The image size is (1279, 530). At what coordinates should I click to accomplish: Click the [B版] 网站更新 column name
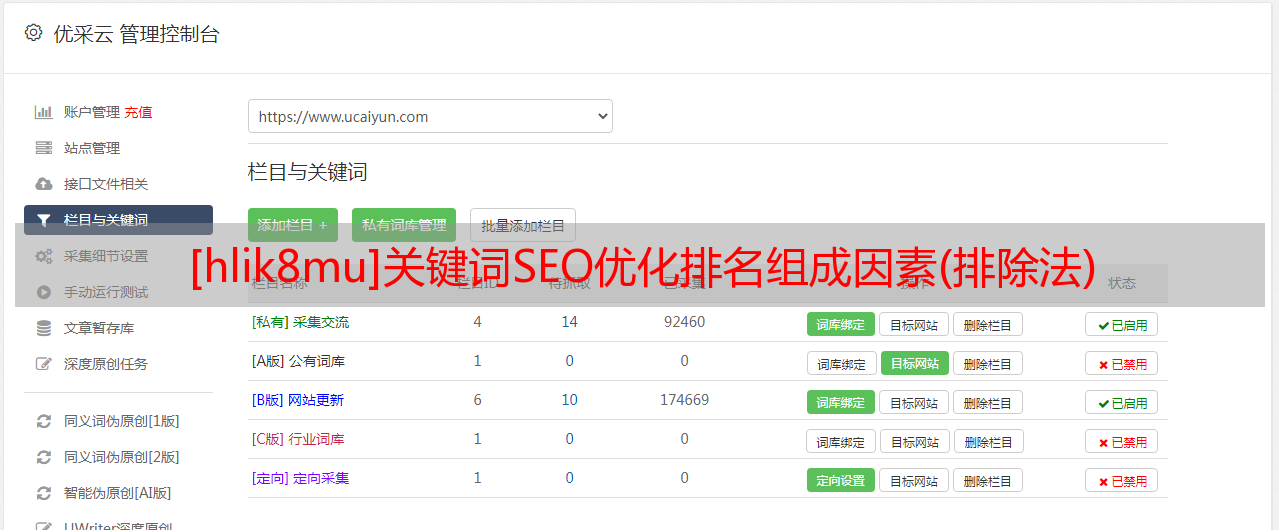coord(297,400)
